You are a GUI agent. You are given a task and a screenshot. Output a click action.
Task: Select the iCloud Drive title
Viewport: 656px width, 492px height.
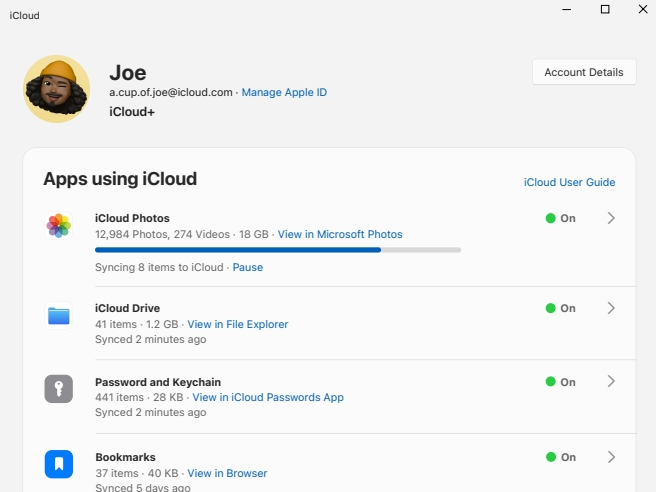127,308
